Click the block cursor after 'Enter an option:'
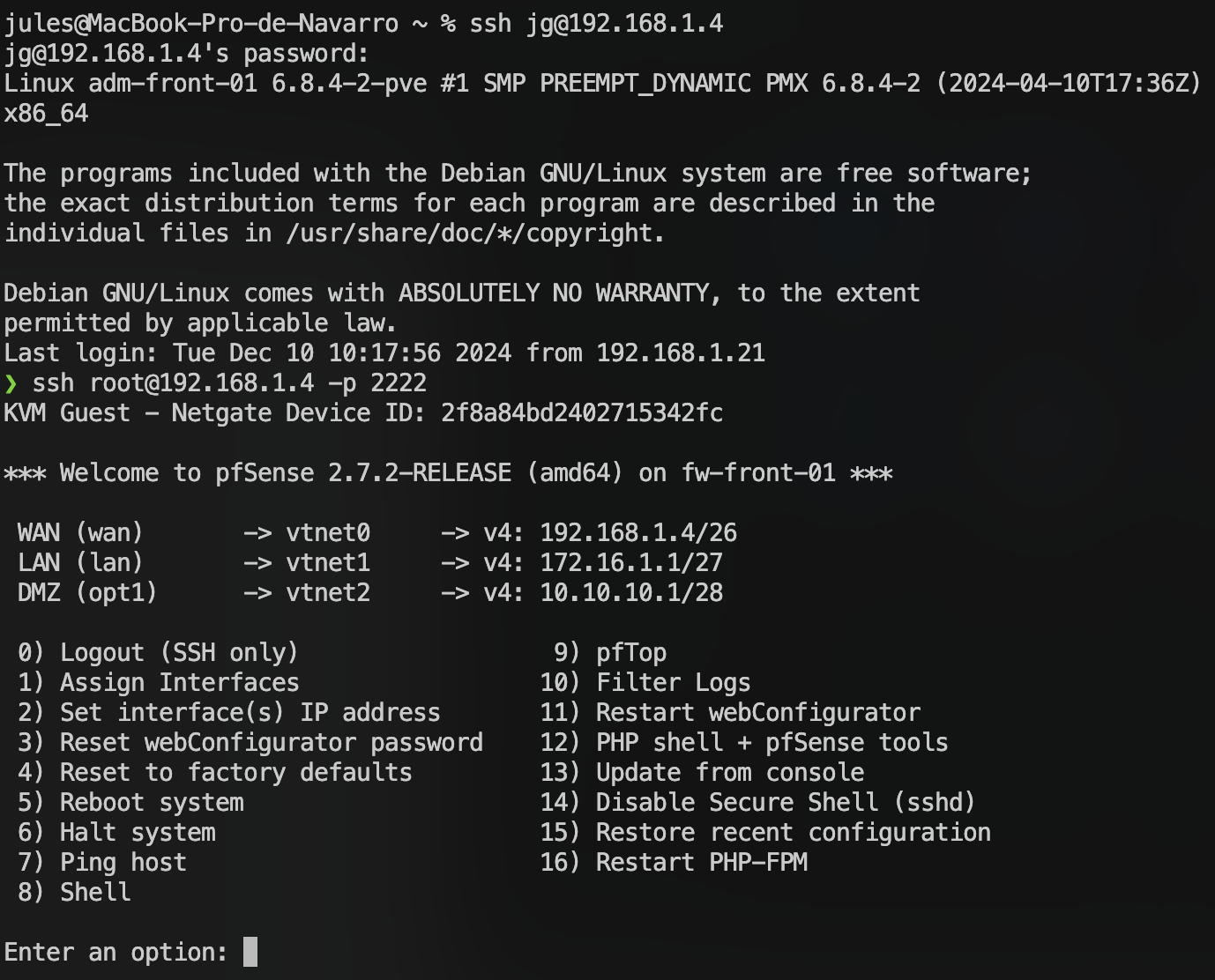This screenshot has height=980, width=1215. tap(250, 952)
